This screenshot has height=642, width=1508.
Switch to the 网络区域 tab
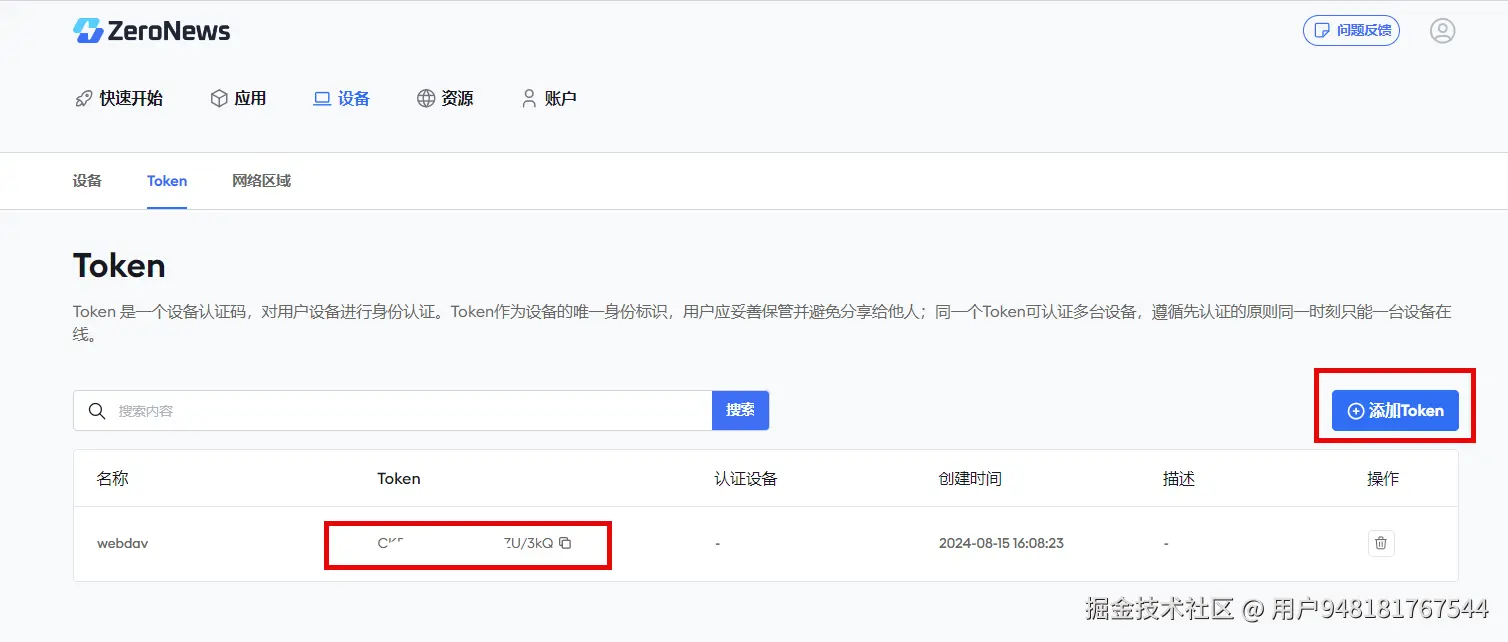261,181
